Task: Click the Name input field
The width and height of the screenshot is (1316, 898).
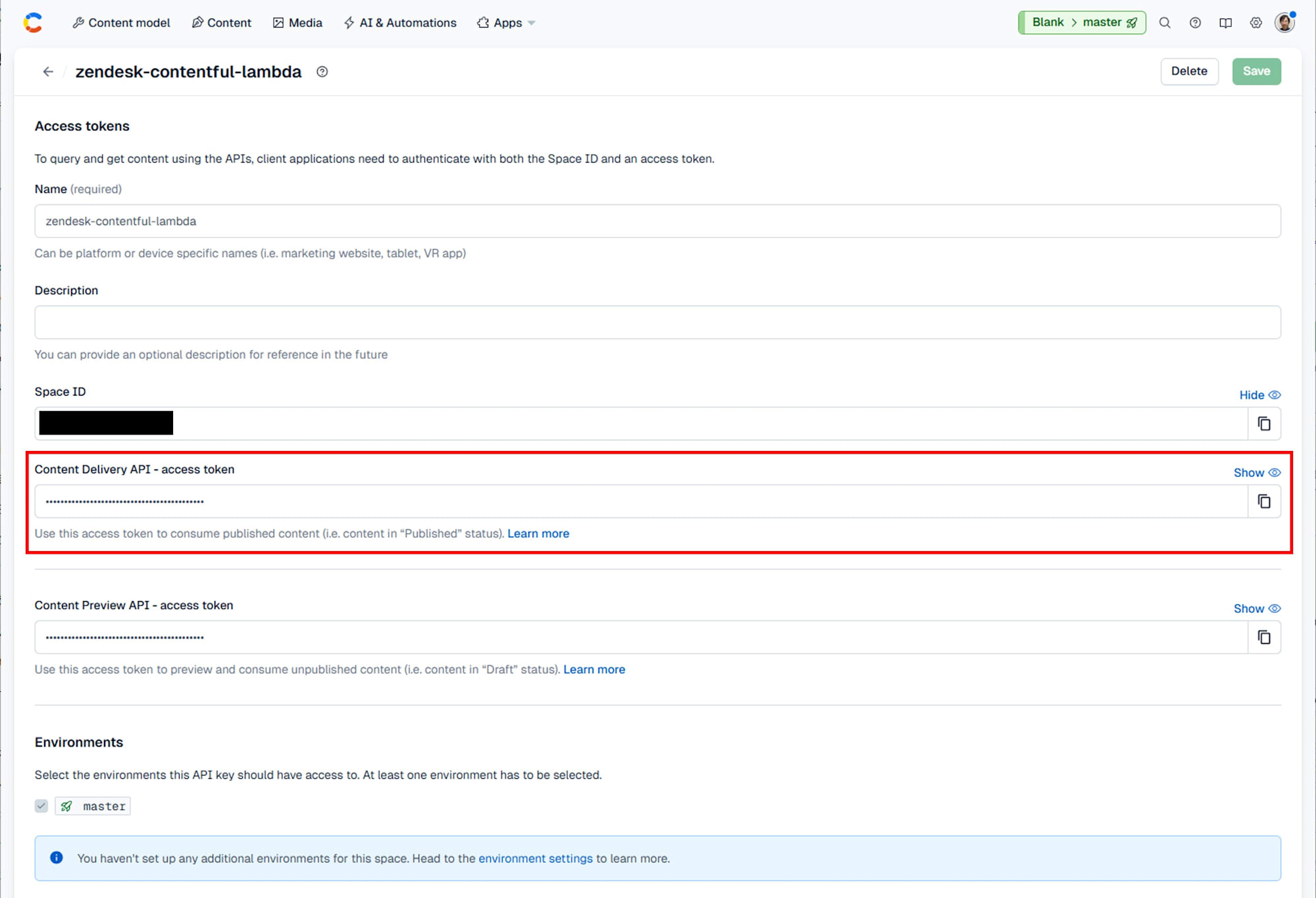Action: (657, 221)
